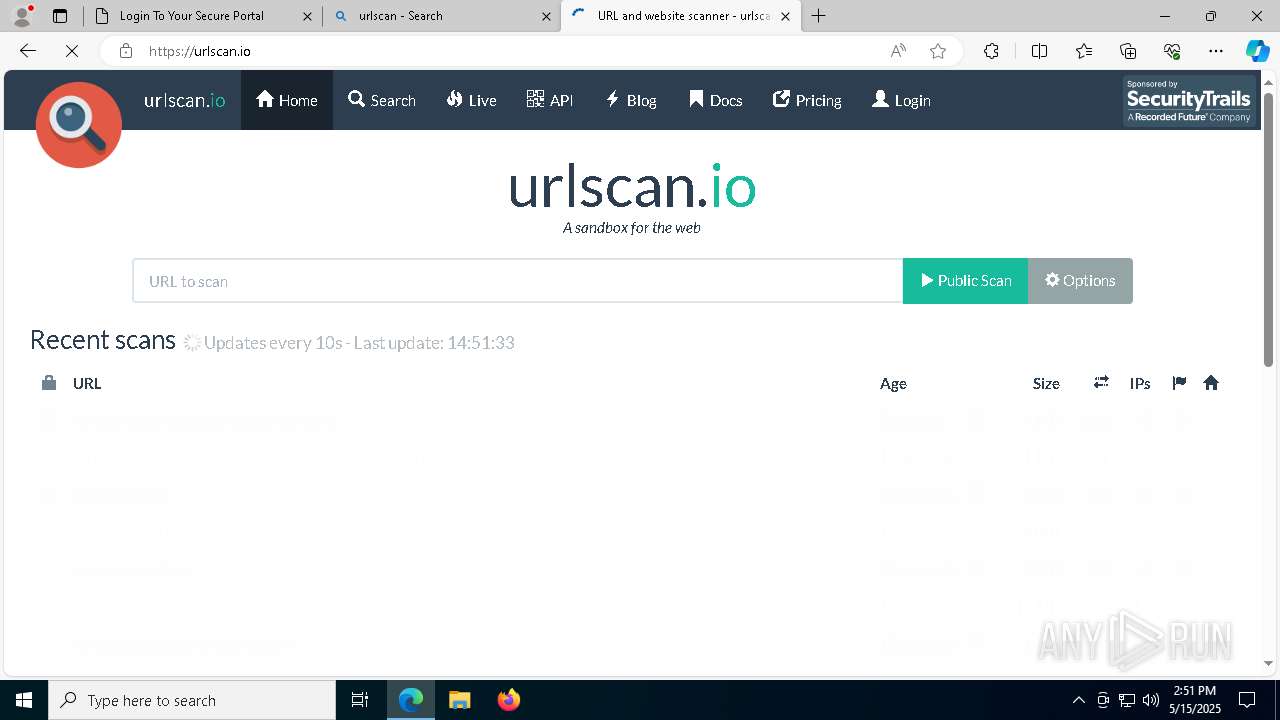Click the requests arrows column icon

tap(1101, 382)
